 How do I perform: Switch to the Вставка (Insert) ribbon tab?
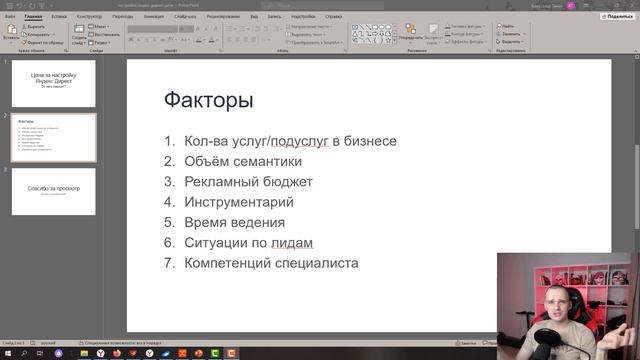click(59, 17)
